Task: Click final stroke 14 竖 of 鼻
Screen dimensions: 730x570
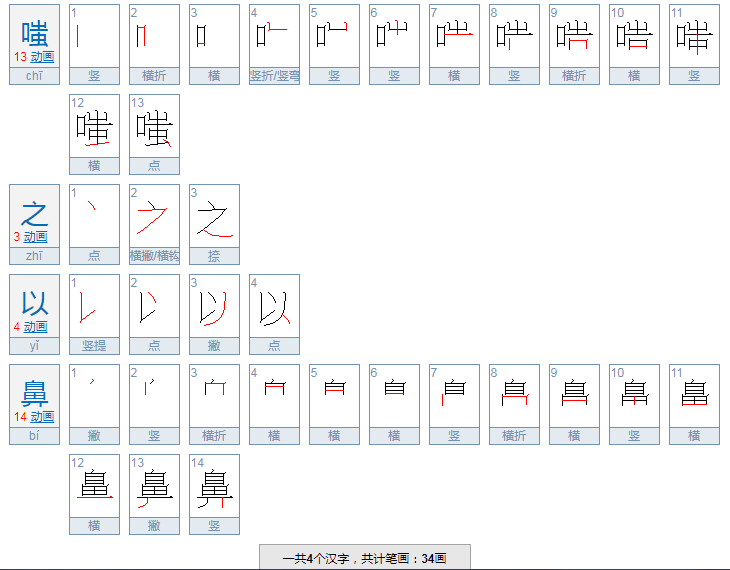Action: tap(214, 488)
